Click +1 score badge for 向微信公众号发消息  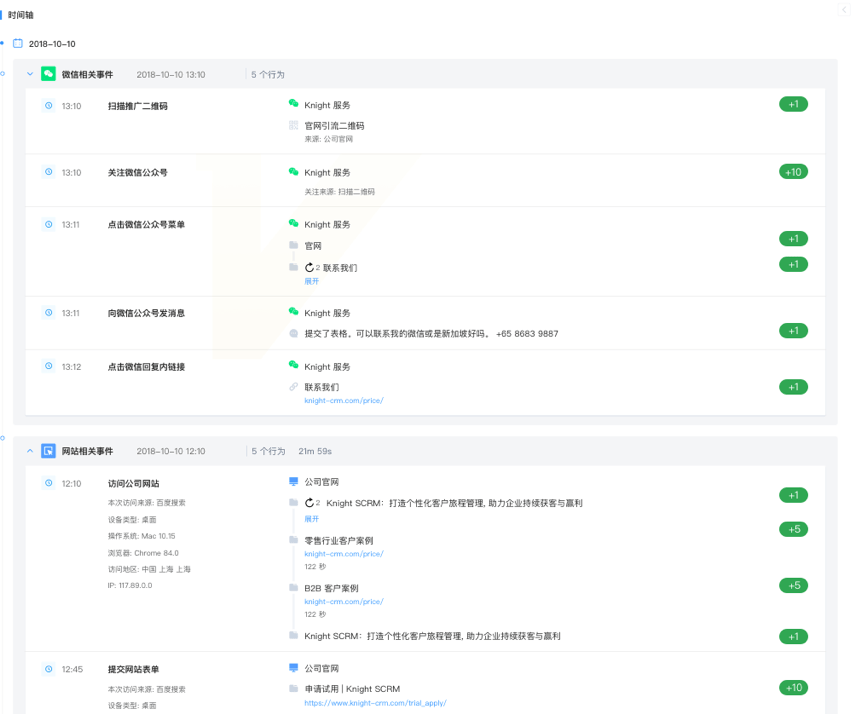(x=794, y=331)
